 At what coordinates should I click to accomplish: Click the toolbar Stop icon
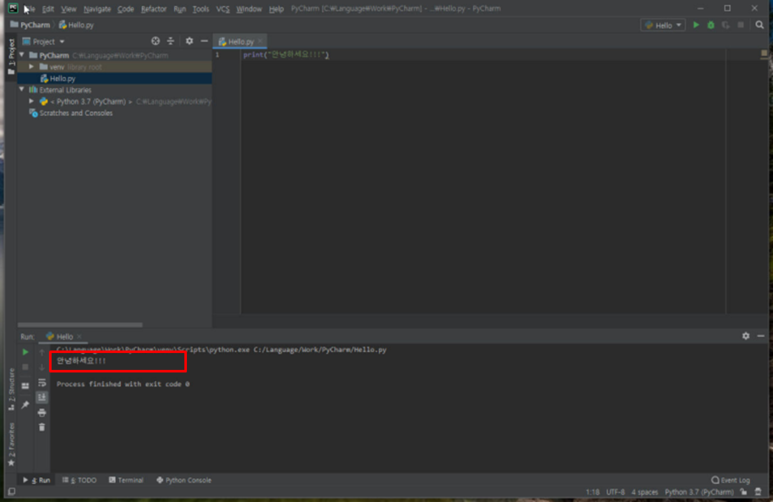tap(740, 25)
